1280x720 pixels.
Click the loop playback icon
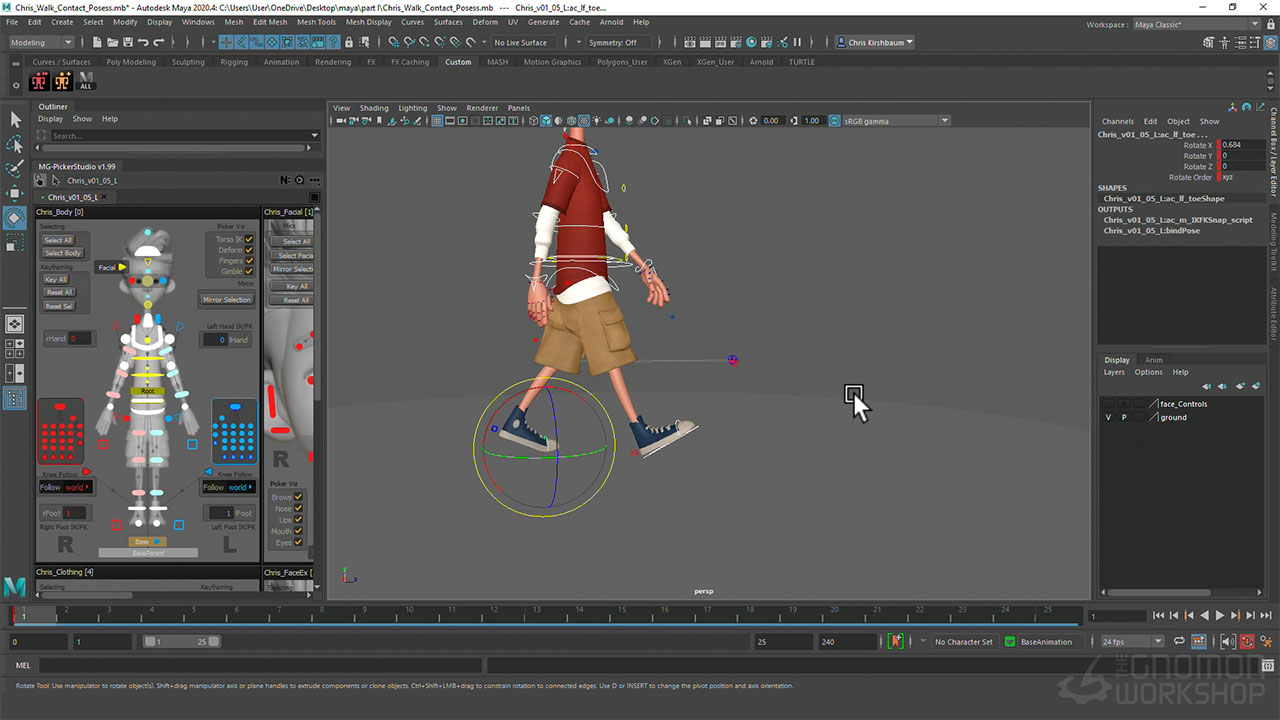tap(1179, 641)
